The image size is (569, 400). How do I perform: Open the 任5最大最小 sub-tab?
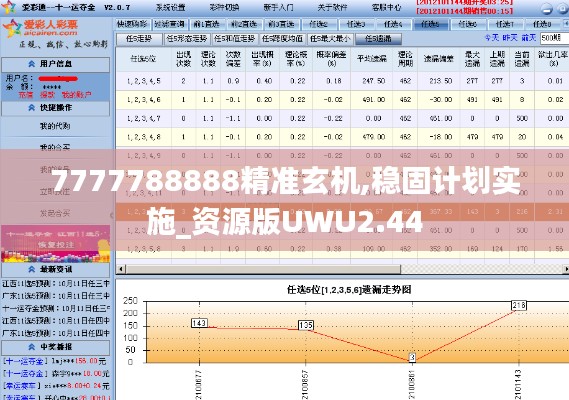coord(330,38)
